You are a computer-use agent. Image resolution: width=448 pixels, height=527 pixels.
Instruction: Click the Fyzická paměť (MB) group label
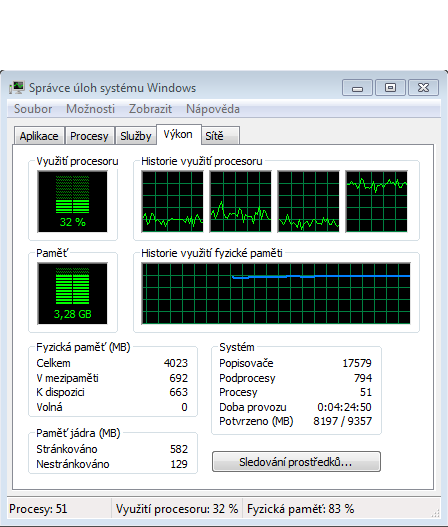tap(83, 347)
